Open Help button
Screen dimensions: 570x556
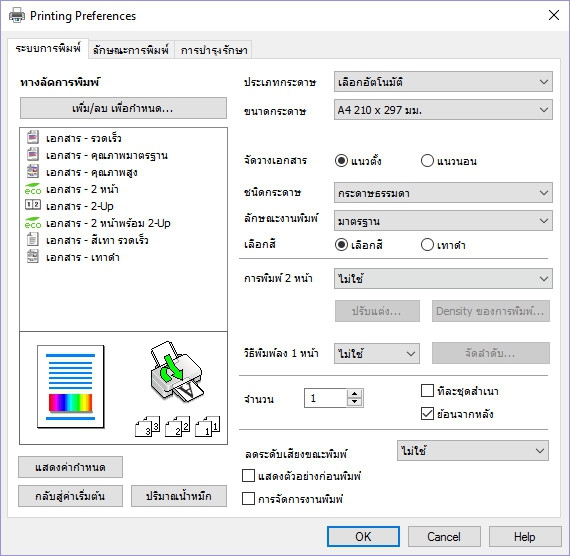[x=525, y=536]
